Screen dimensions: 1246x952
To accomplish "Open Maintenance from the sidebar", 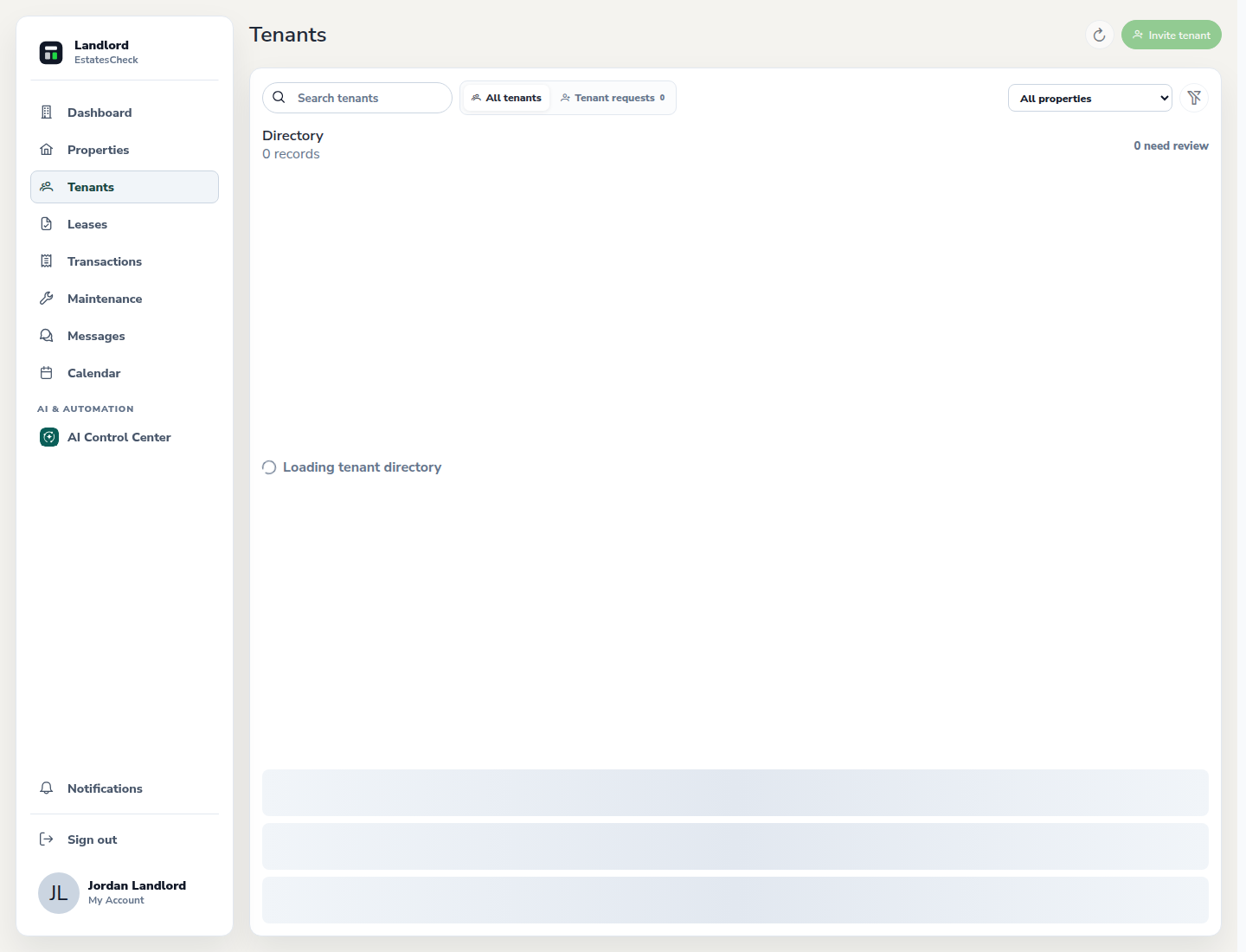I will 125,299.
